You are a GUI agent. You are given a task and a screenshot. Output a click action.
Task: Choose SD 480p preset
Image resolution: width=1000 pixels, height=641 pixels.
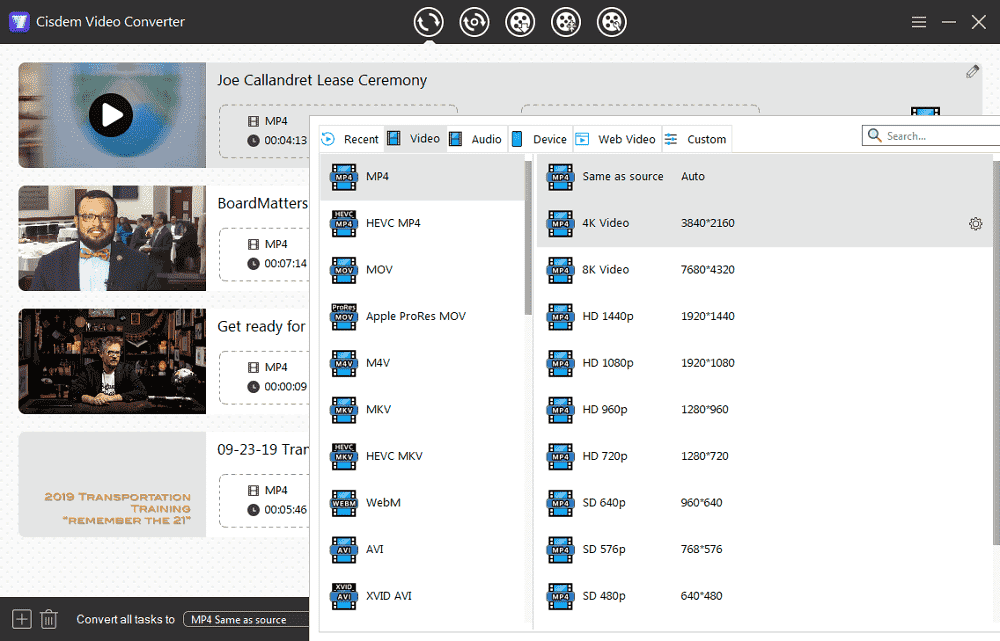765,596
